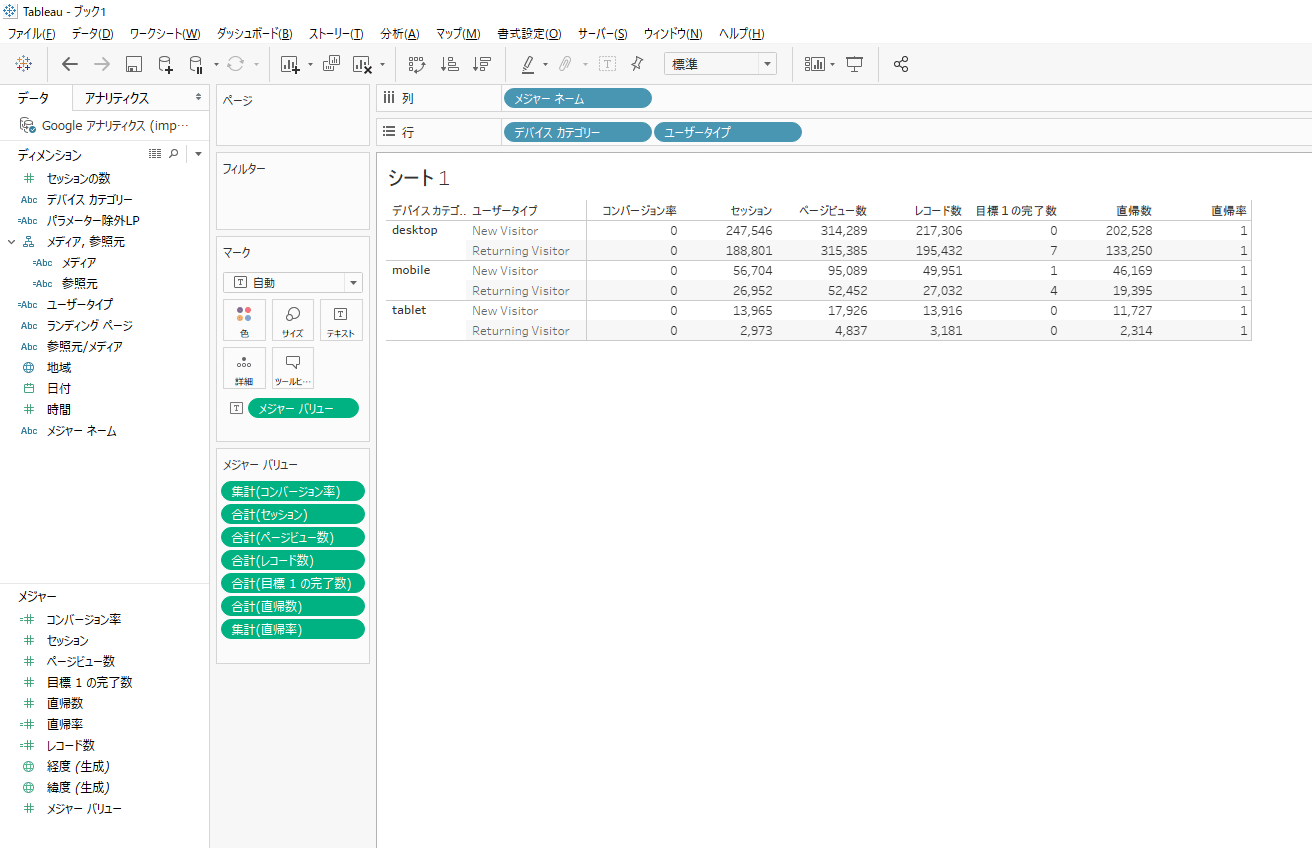
Task: Select the ランディング ページ dimension field
Action: point(89,325)
